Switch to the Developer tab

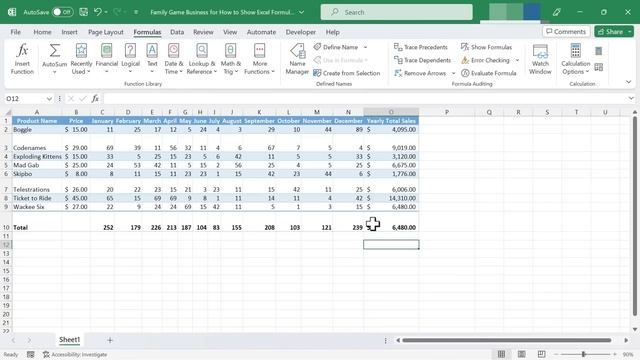click(x=300, y=32)
